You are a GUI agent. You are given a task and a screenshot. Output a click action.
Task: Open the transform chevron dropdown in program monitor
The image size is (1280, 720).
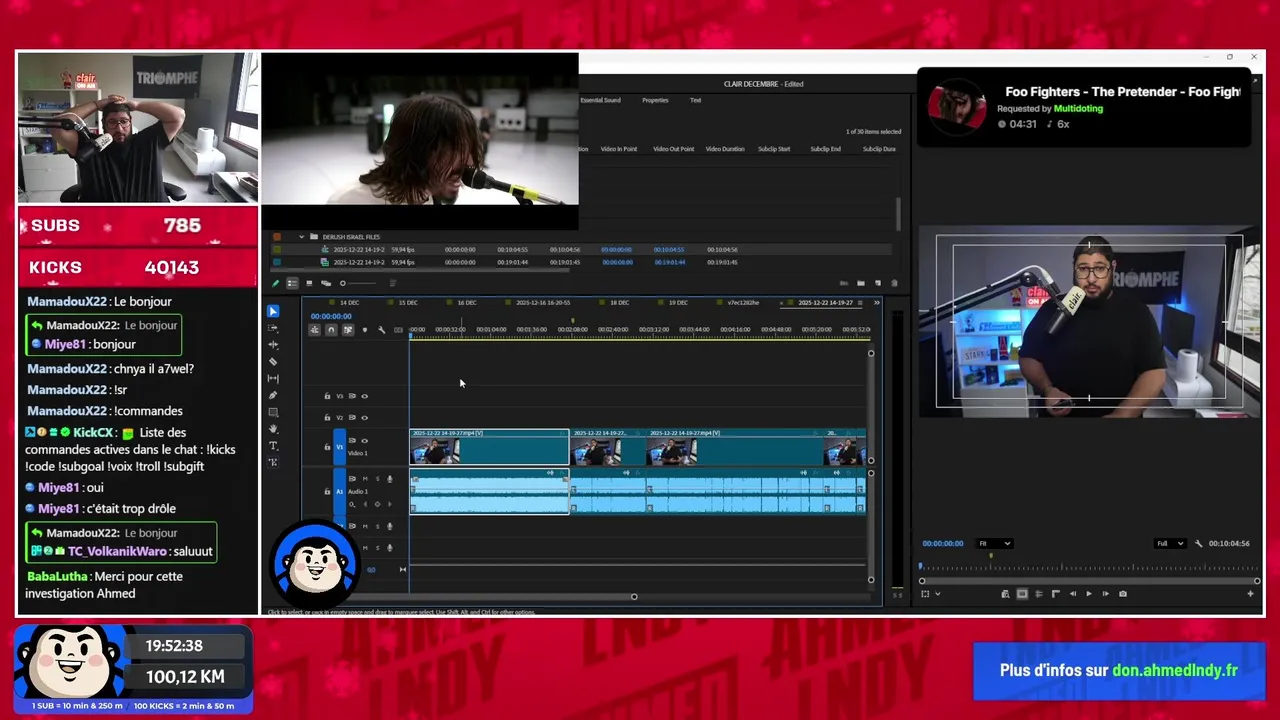938,594
